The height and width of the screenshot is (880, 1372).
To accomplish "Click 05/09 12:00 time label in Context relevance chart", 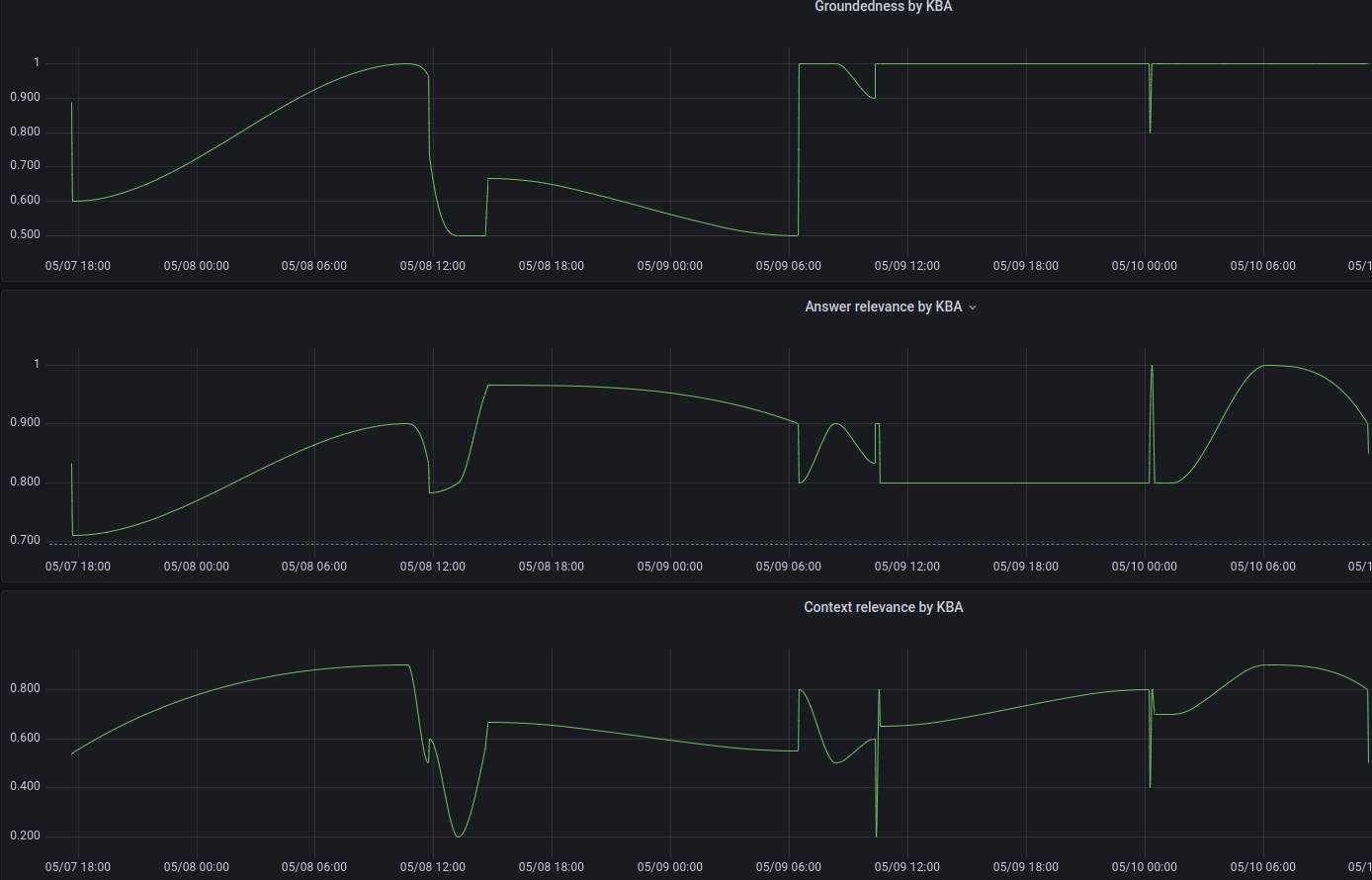I will tap(907, 867).
